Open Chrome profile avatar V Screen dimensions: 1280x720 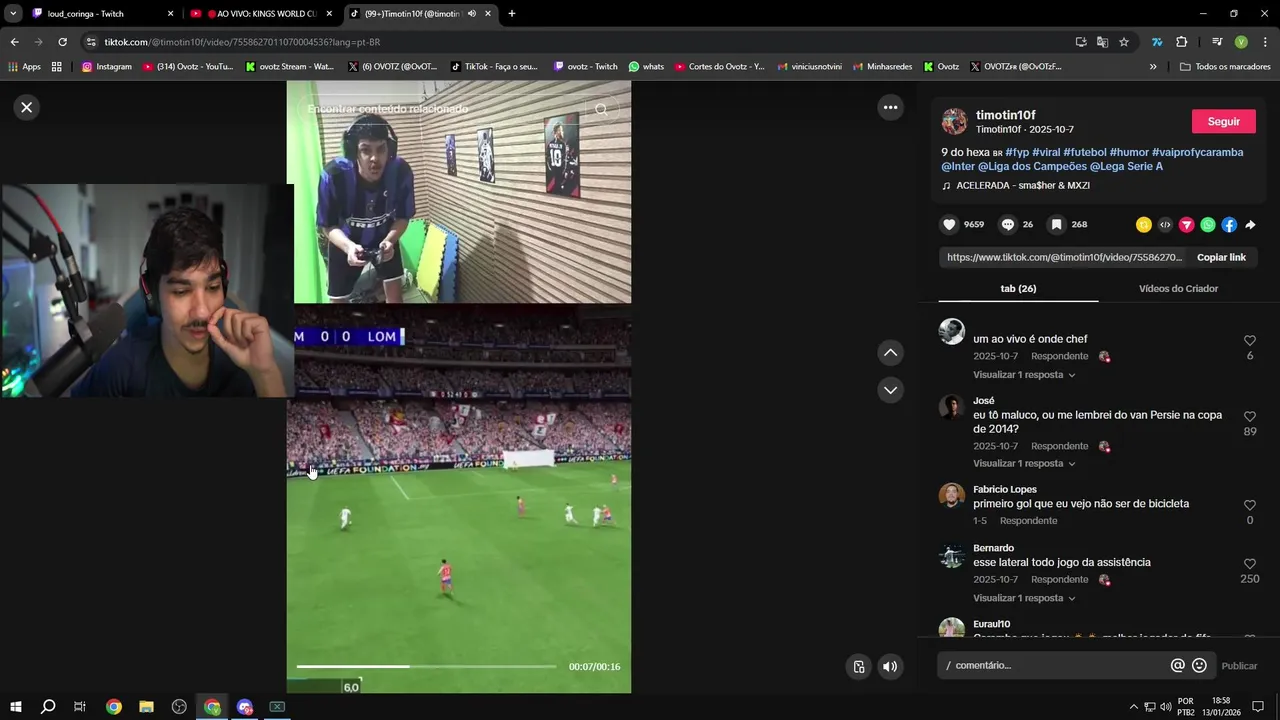1241,42
